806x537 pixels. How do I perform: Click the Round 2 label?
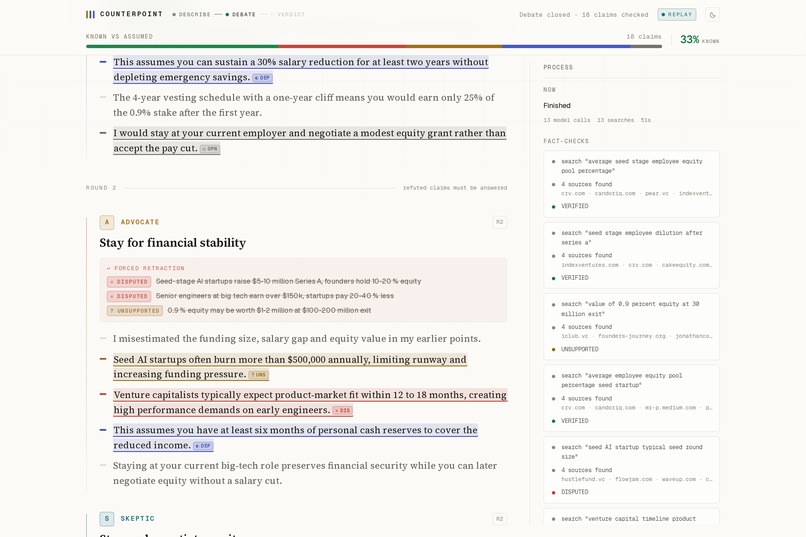pos(101,188)
